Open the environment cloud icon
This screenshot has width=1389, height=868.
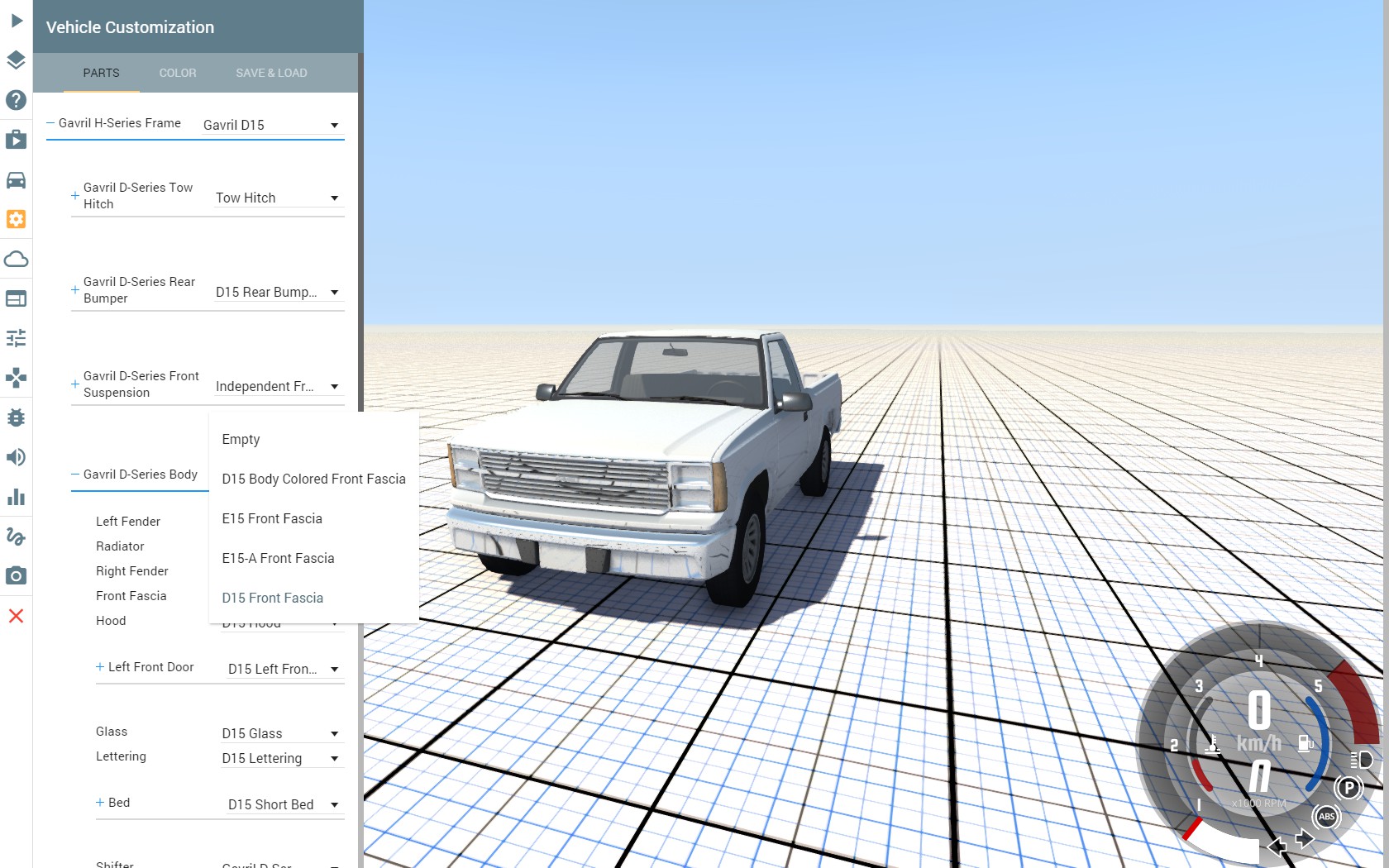16,259
